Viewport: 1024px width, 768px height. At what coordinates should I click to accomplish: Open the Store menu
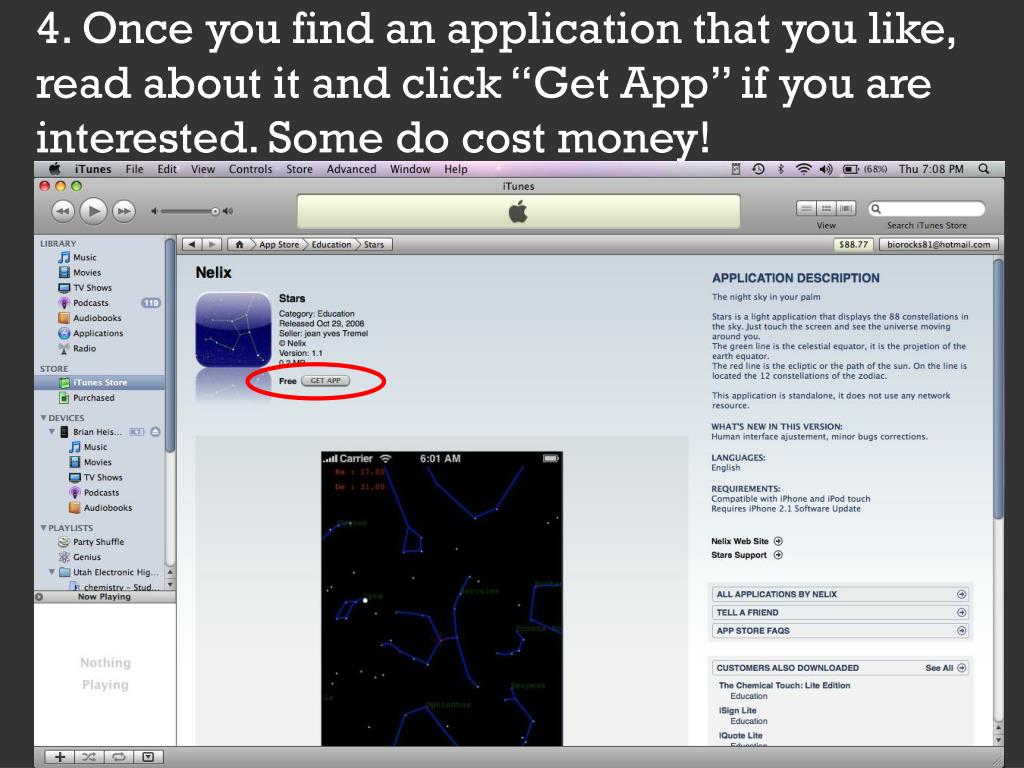pos(299,169)
